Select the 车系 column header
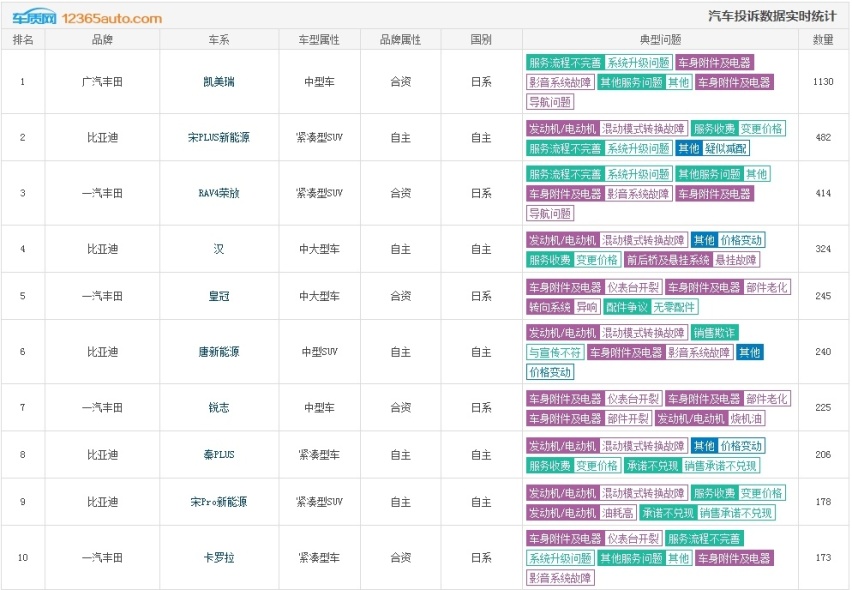The height and width of the screenshot is (590, 852). click(219, 40)
